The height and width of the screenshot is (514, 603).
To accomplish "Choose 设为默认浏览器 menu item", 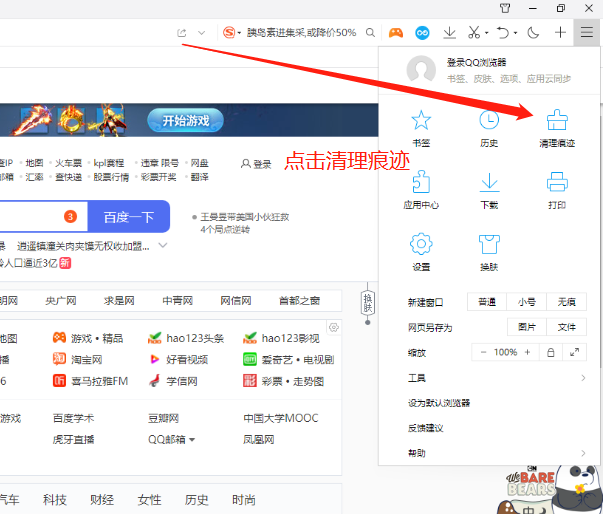I will [x=439, y=403].
